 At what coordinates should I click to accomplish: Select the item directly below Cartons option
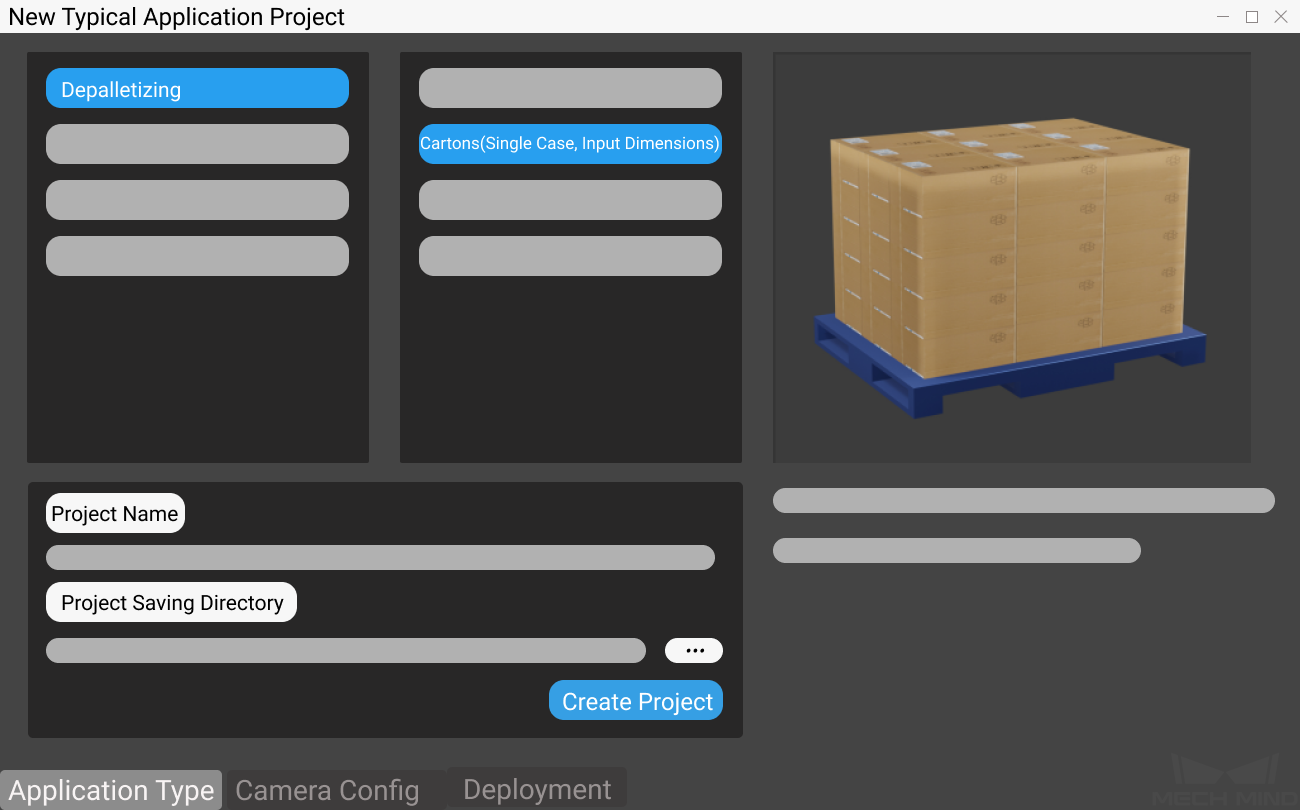[x=570, y=200]
